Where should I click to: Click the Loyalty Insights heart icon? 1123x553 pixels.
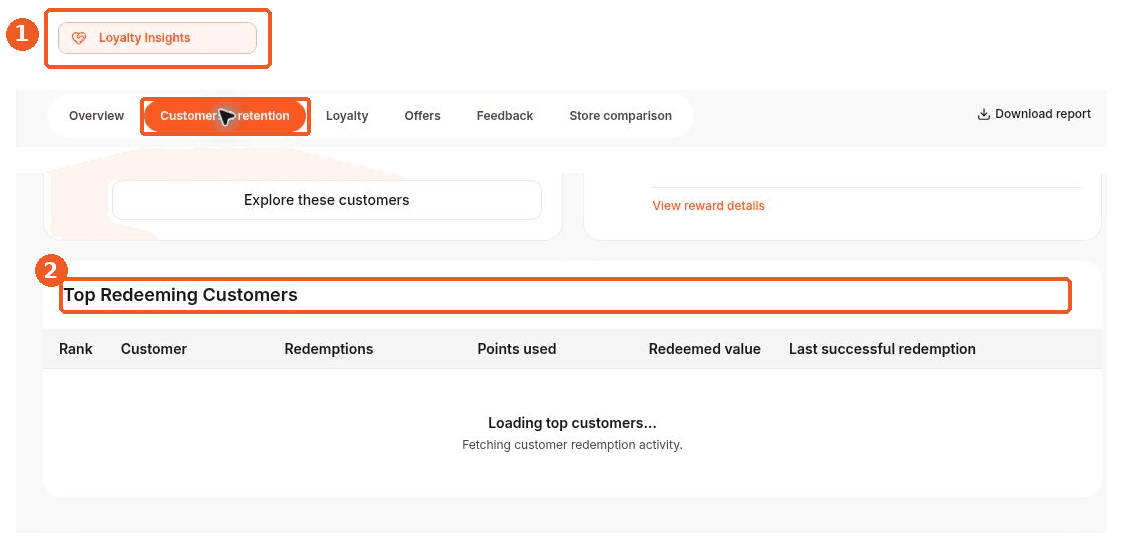(x=79, y=38)
